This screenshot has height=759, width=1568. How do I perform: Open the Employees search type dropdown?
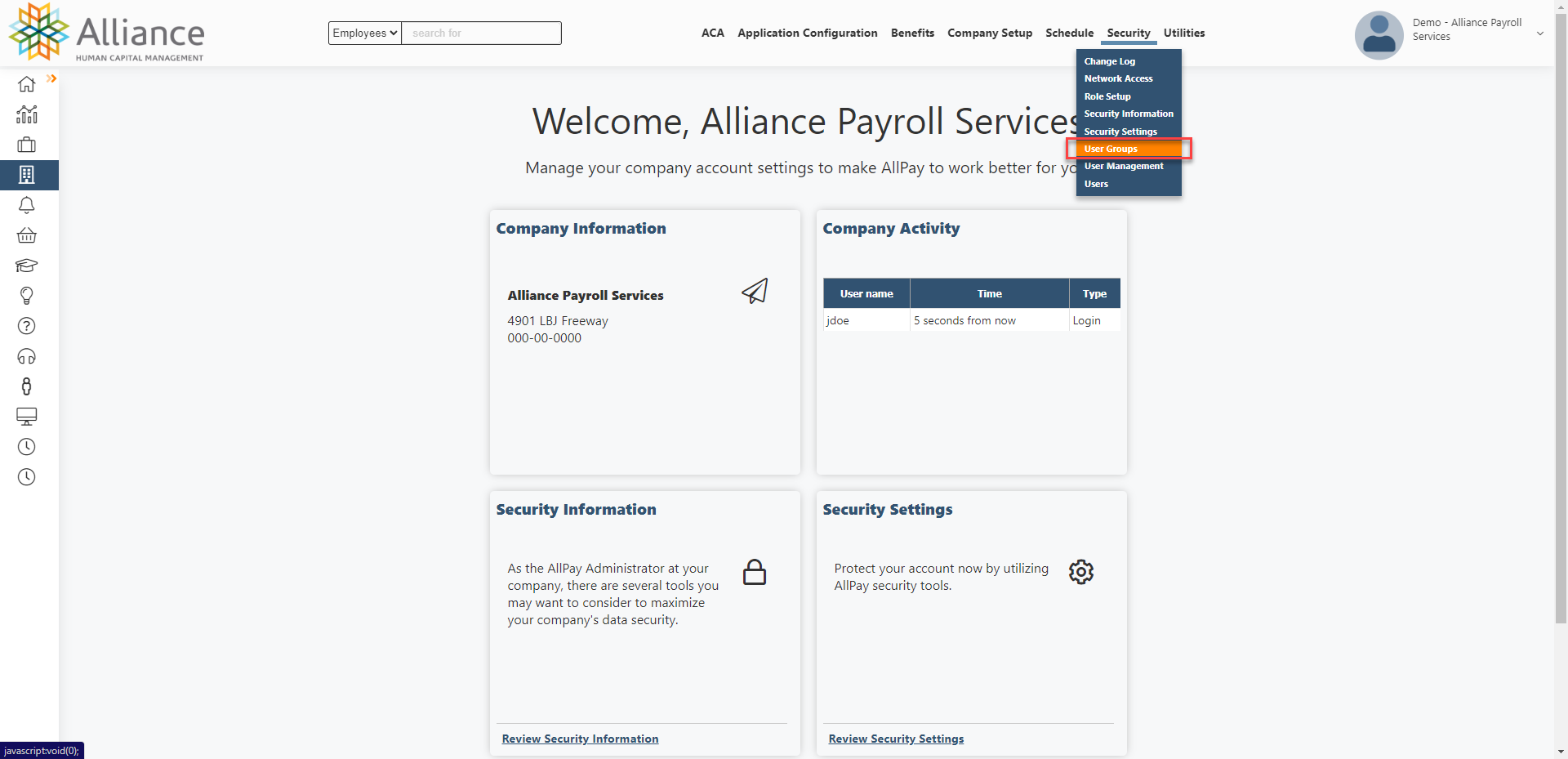(x=365, y=33)
